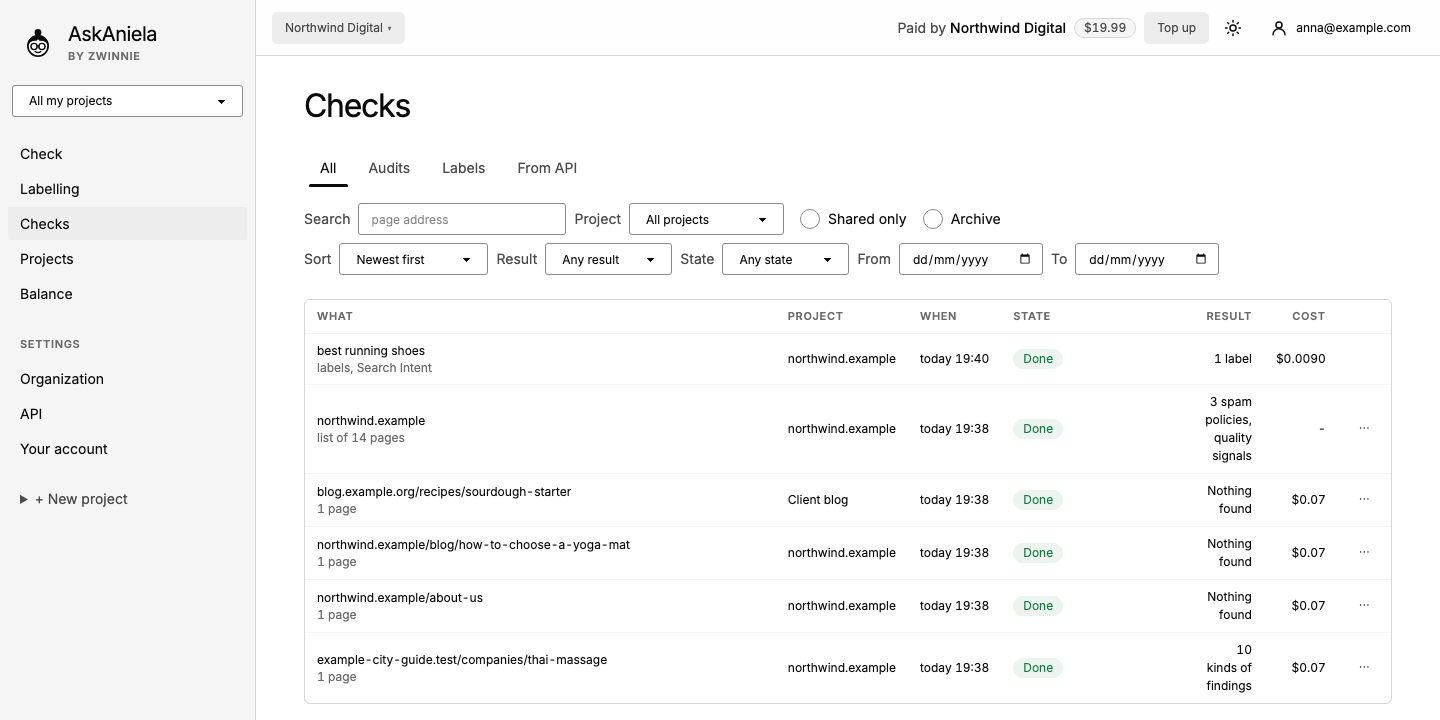Open Projects in the sidebar
Viewport: 1440px width, 720px height.
click(127, 259)
